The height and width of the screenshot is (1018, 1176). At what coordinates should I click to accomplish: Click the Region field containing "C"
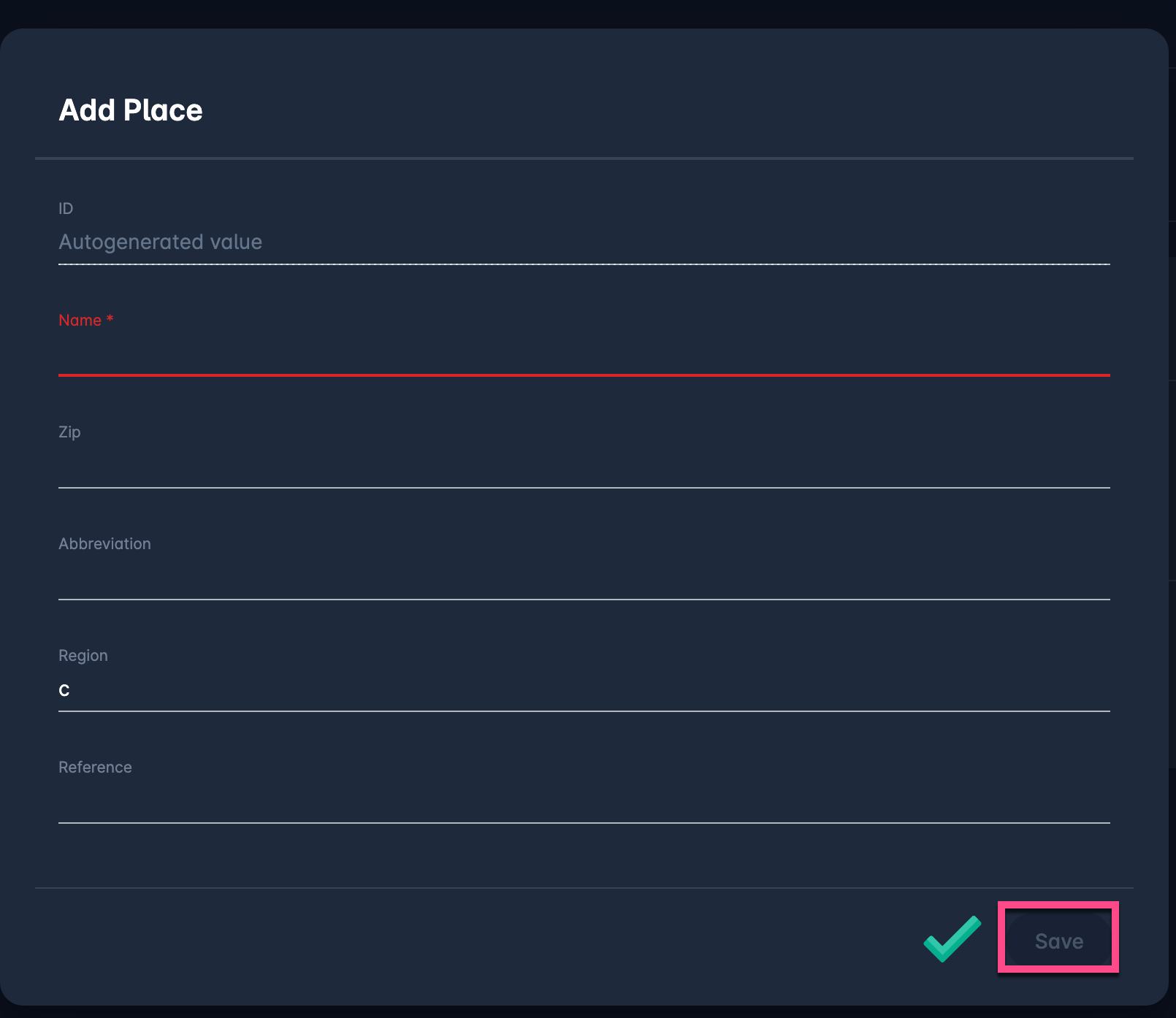(x=584, y=691)
